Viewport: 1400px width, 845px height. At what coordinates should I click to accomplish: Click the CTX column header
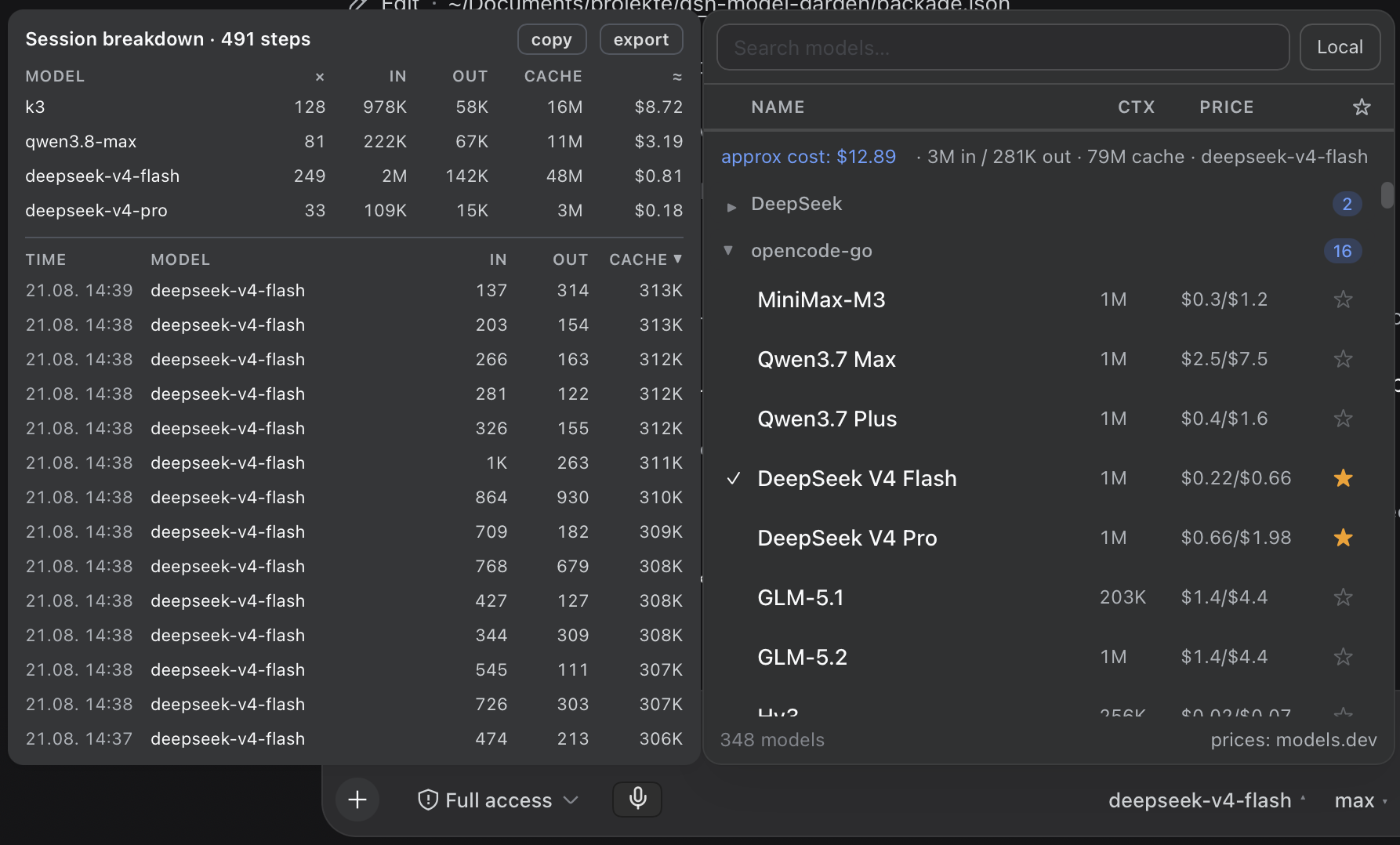click(x=1136, y=107)
